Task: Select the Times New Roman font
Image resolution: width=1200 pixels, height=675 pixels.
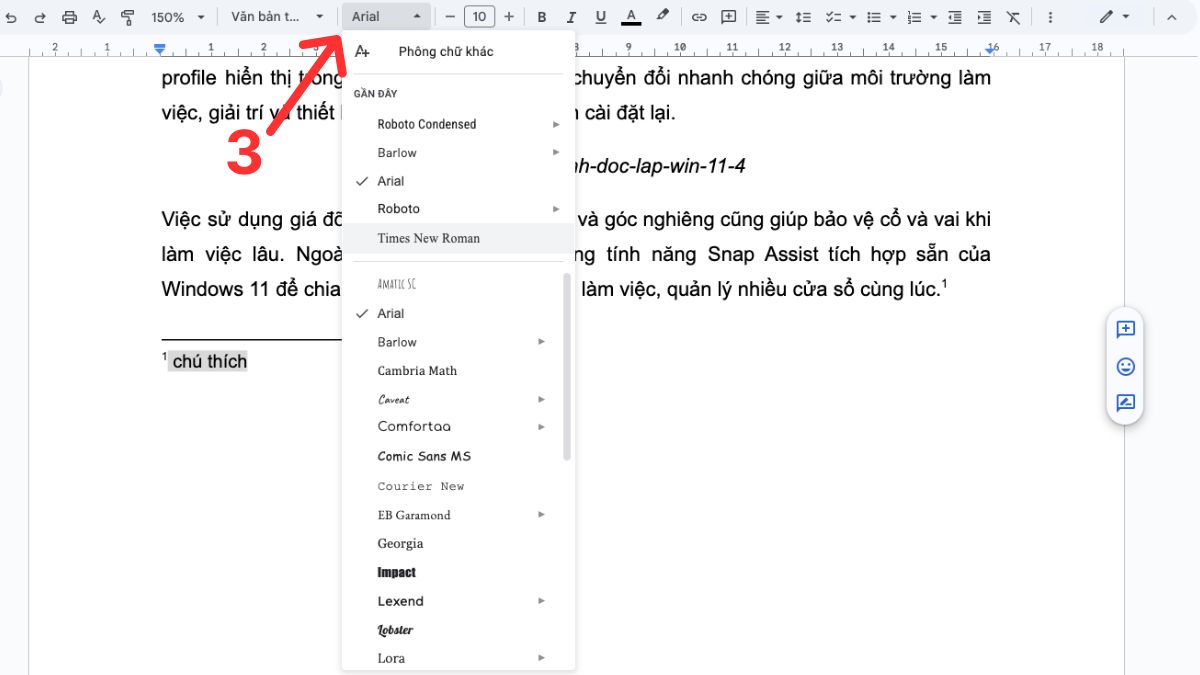Action: (458, 238)
